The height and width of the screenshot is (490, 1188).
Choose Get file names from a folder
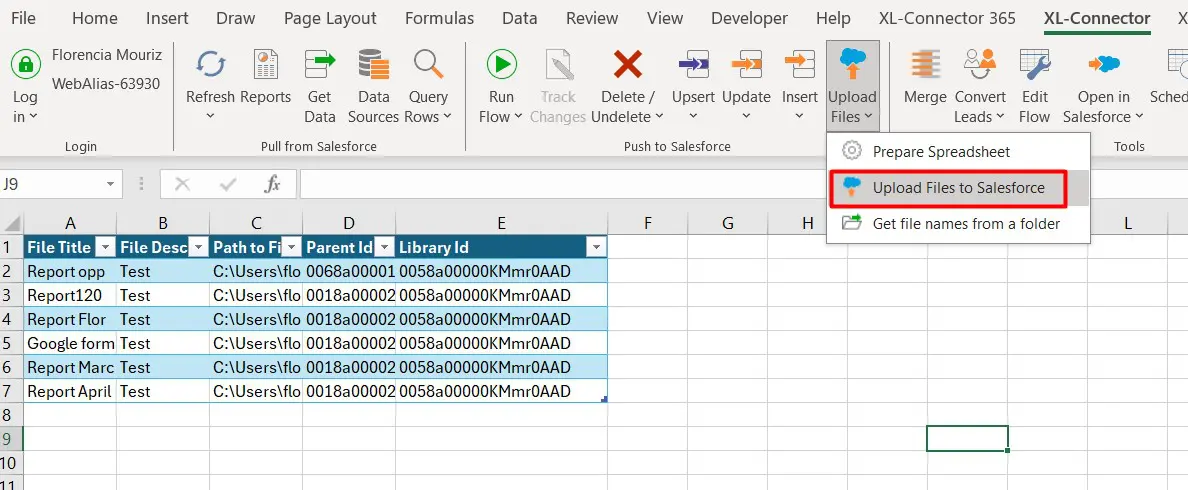click(x=958, y=223)
